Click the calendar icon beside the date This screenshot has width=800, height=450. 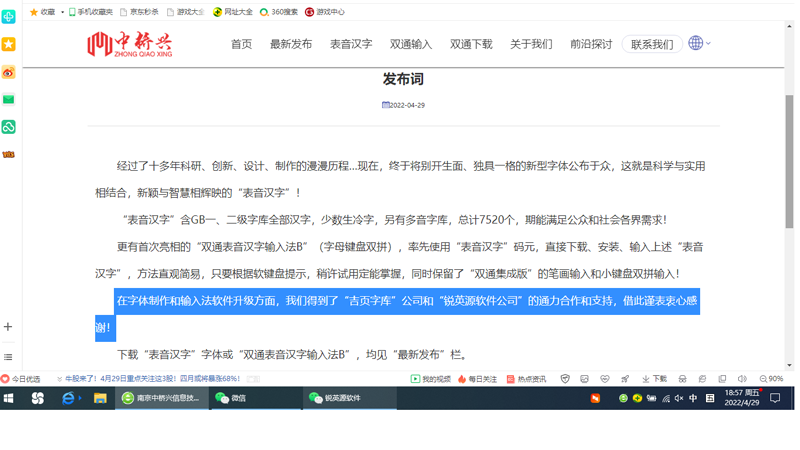pos(385,105)
